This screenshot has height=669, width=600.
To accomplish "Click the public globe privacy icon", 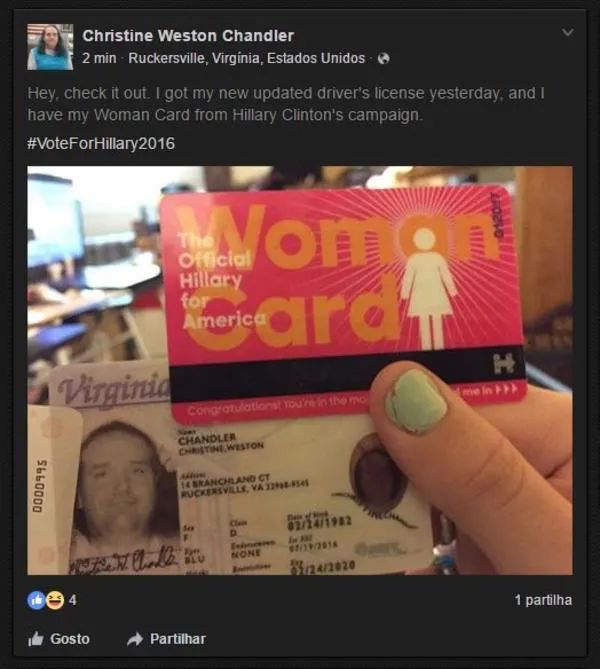I will click(384, 58).
